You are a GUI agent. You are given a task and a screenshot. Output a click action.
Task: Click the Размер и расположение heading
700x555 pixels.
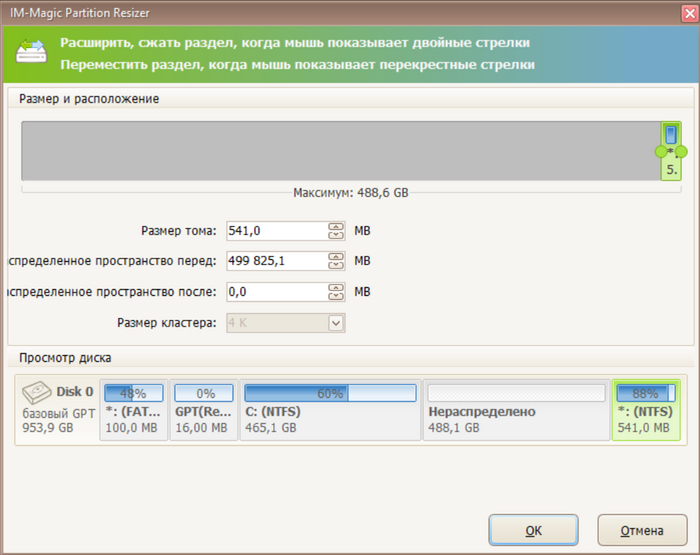[89, 99]
